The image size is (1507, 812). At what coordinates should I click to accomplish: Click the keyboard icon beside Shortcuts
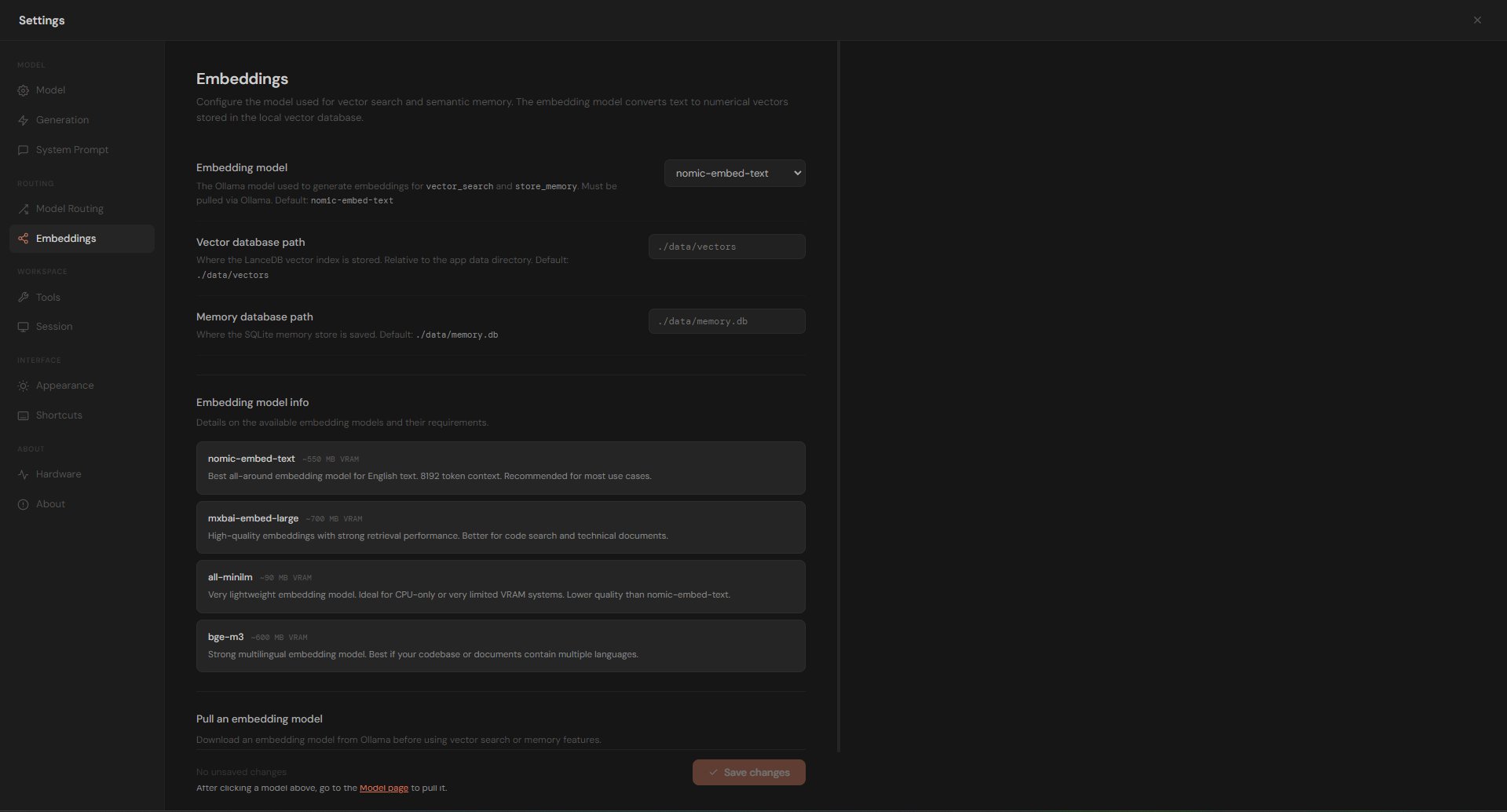tap(24, 415)
